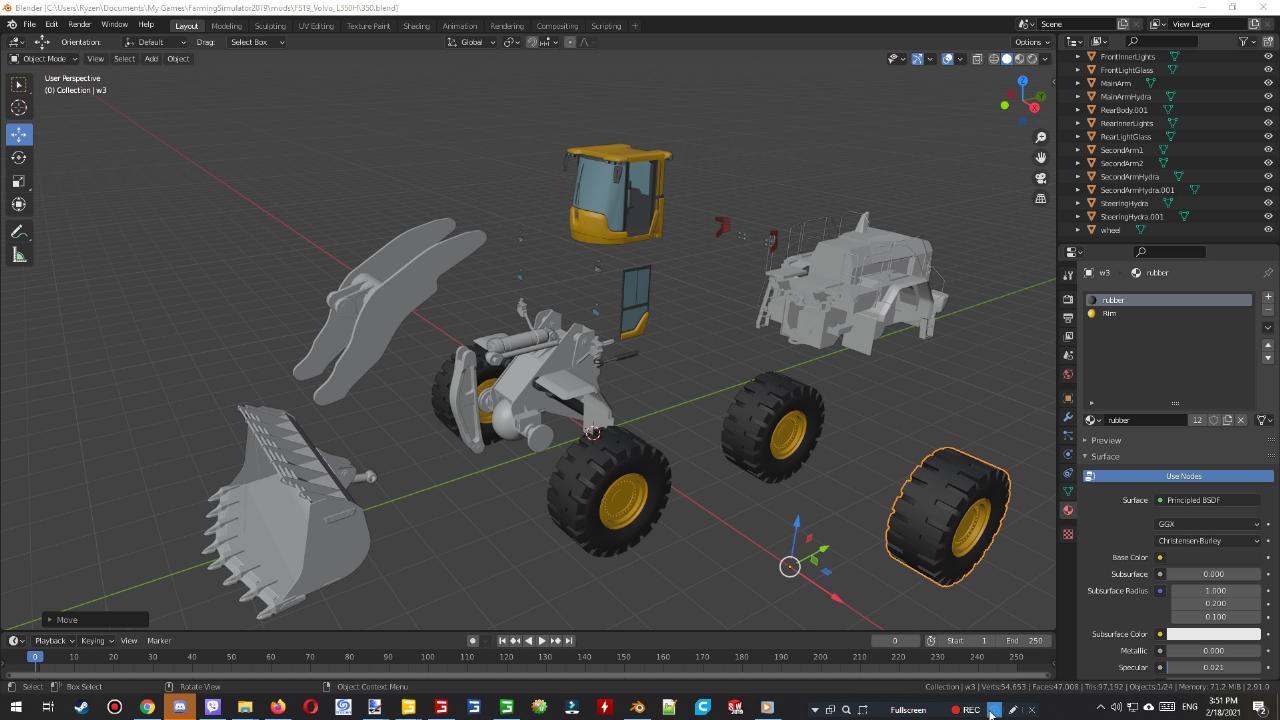The image size is (1280, 720).
Task: Switch to the Shading workspace tab
Action: tap(416, 26)
